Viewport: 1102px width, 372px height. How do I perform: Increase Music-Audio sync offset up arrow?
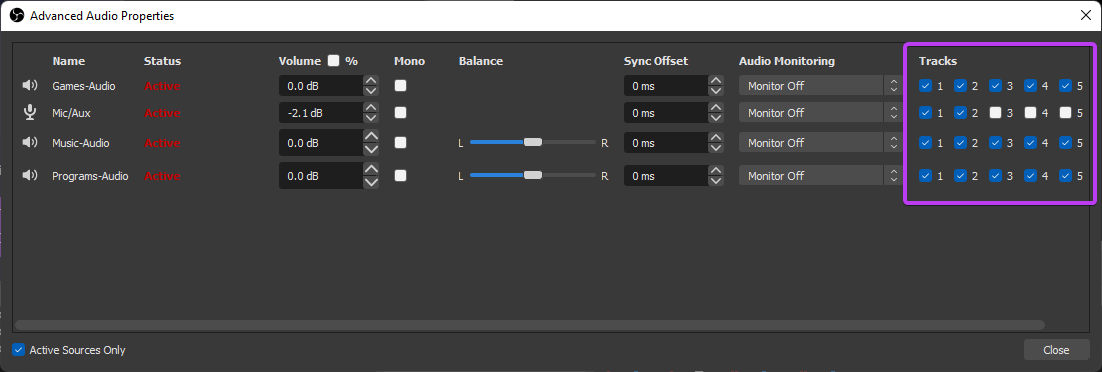click(715, 137)
